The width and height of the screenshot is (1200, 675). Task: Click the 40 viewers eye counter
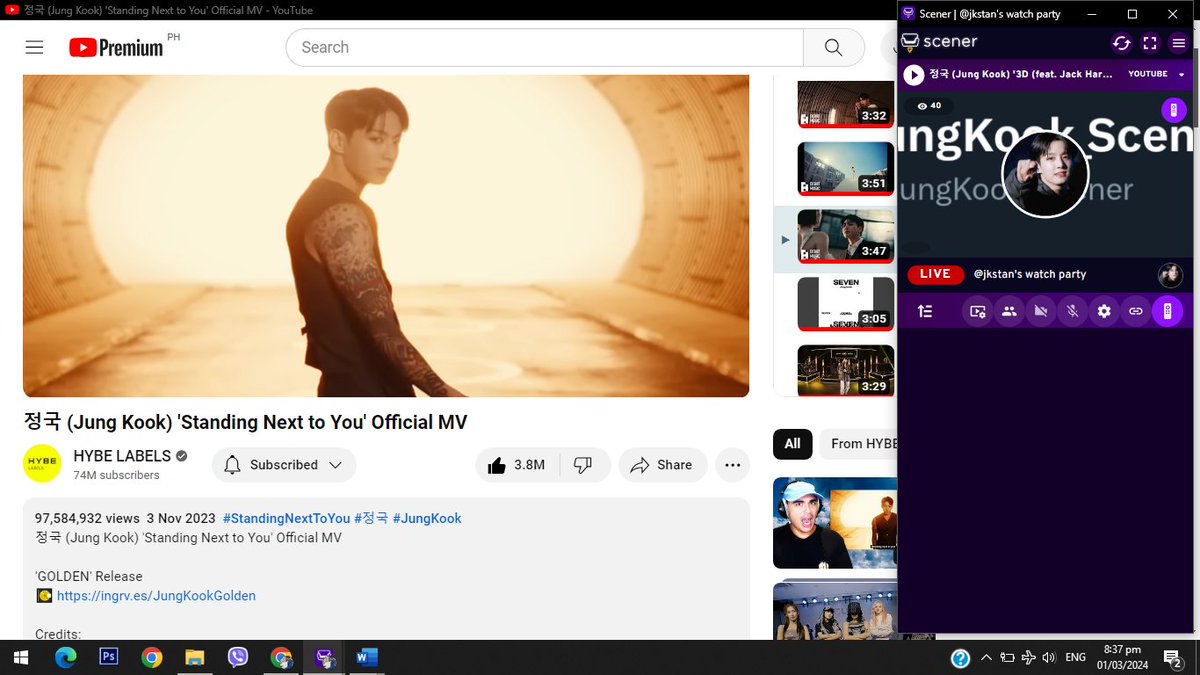click(x=929, y=105)
